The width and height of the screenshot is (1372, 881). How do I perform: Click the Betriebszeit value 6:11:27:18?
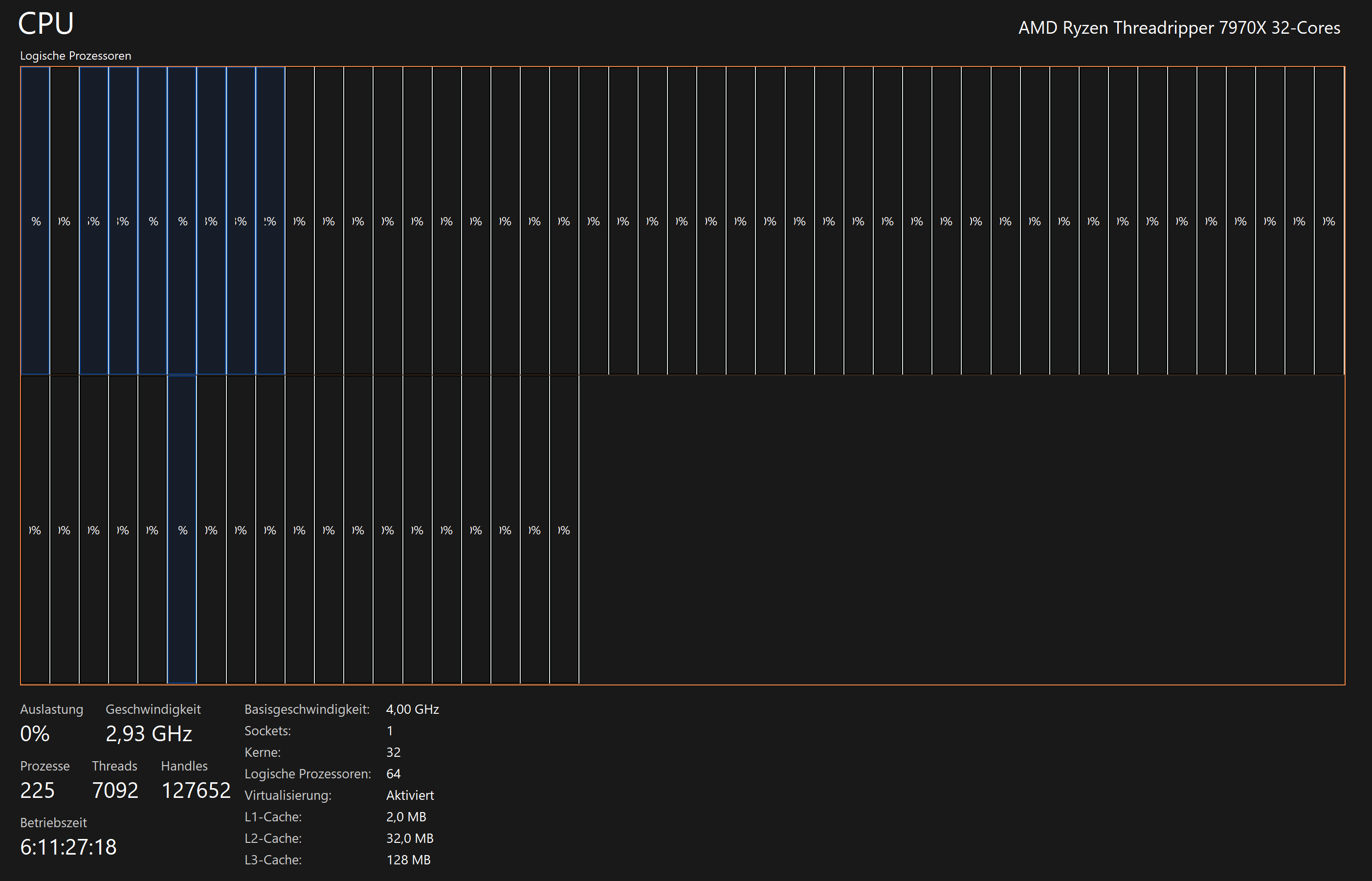tap(68, 847)
